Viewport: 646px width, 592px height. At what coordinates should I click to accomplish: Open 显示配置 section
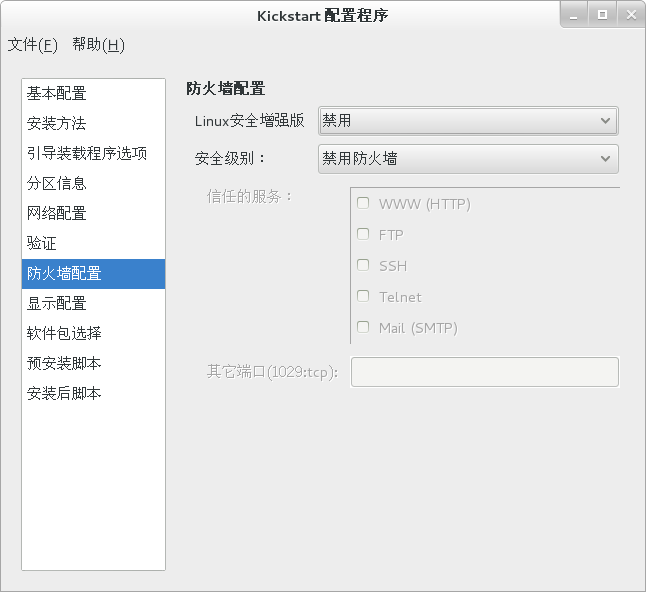coord(94,304)
